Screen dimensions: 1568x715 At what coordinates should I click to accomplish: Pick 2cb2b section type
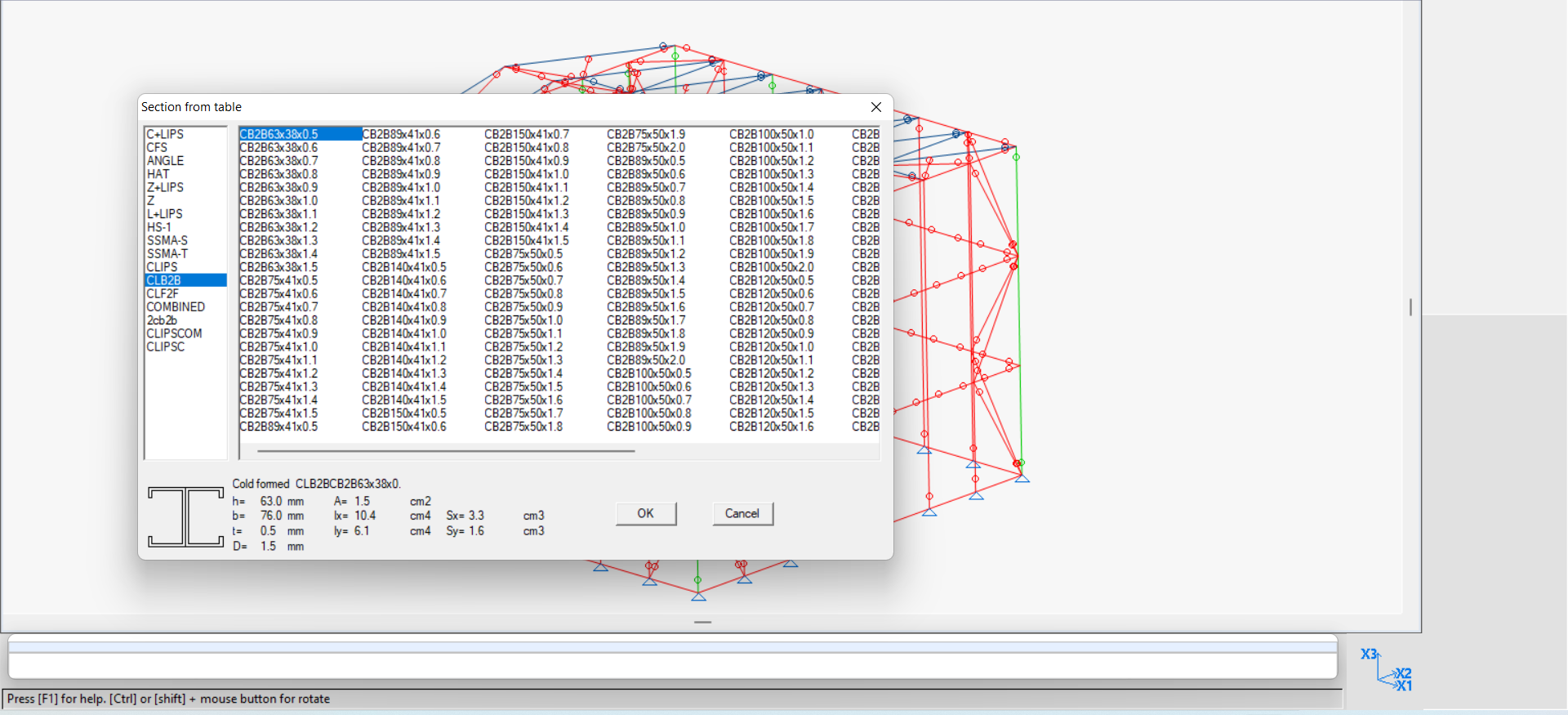coord(162,320)
